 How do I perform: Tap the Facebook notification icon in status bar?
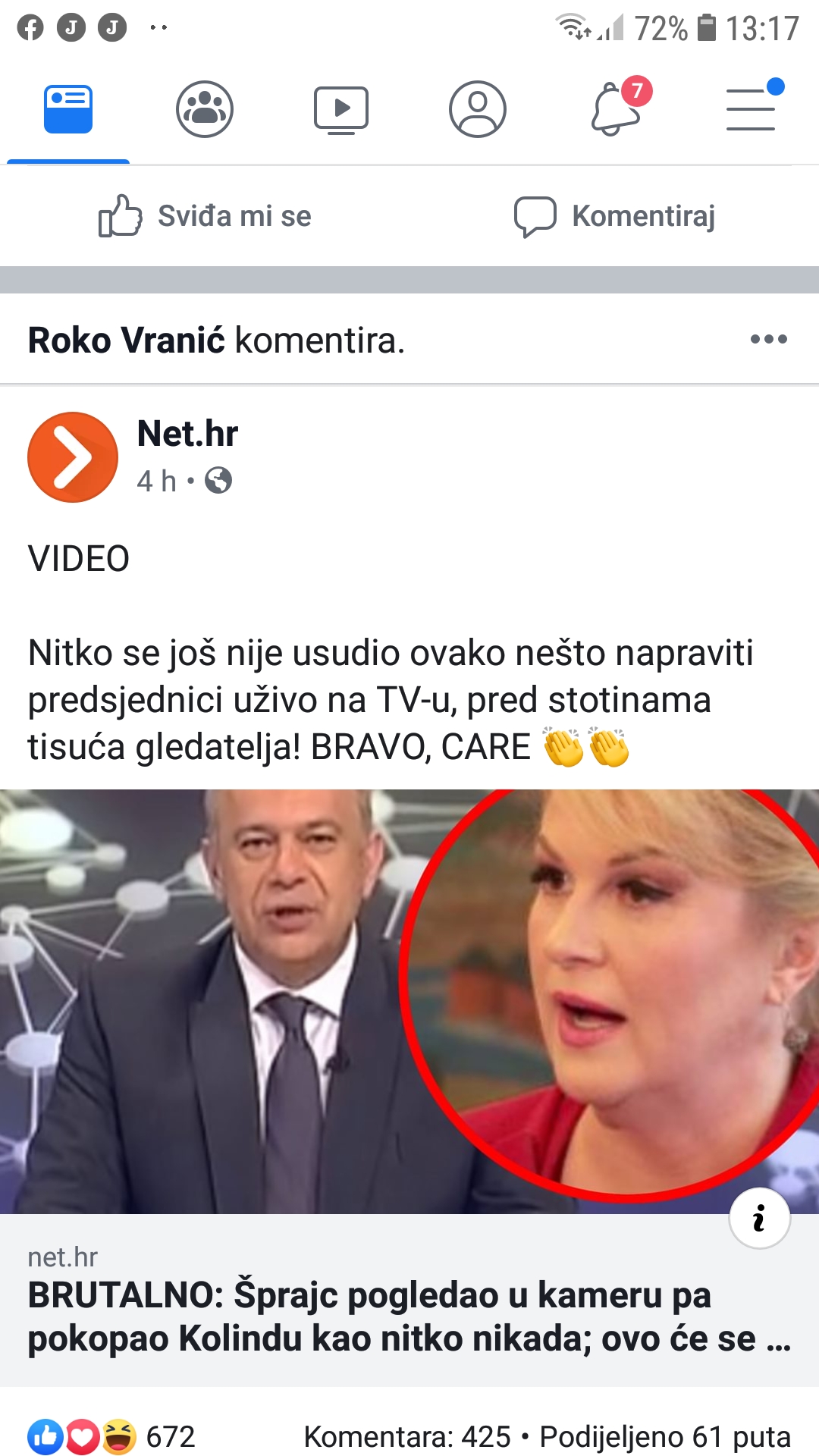tap(30, 28)
